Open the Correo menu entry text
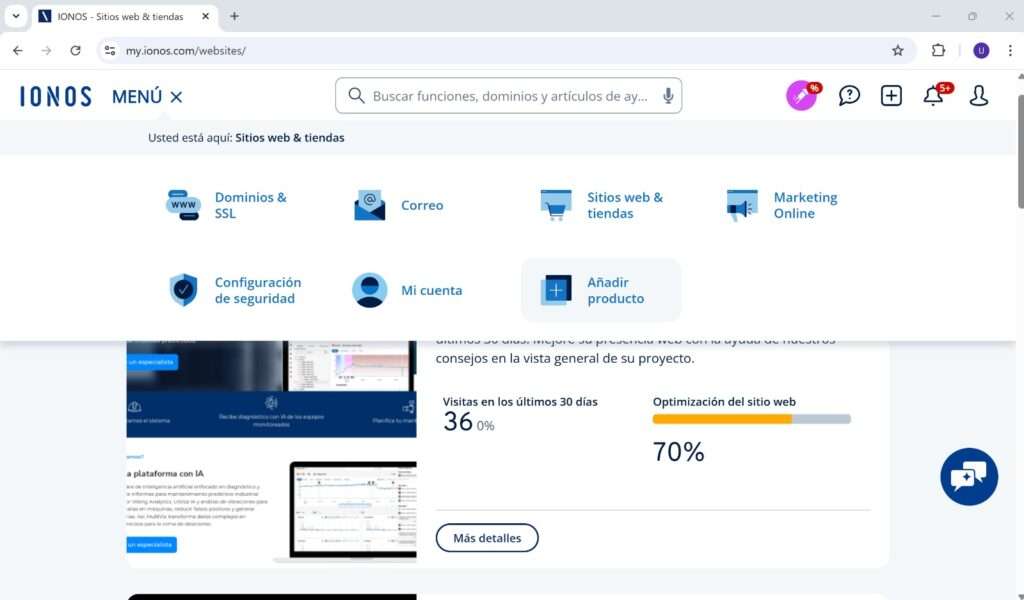This screenshot has height=600, width=1024. click(422, 205)
